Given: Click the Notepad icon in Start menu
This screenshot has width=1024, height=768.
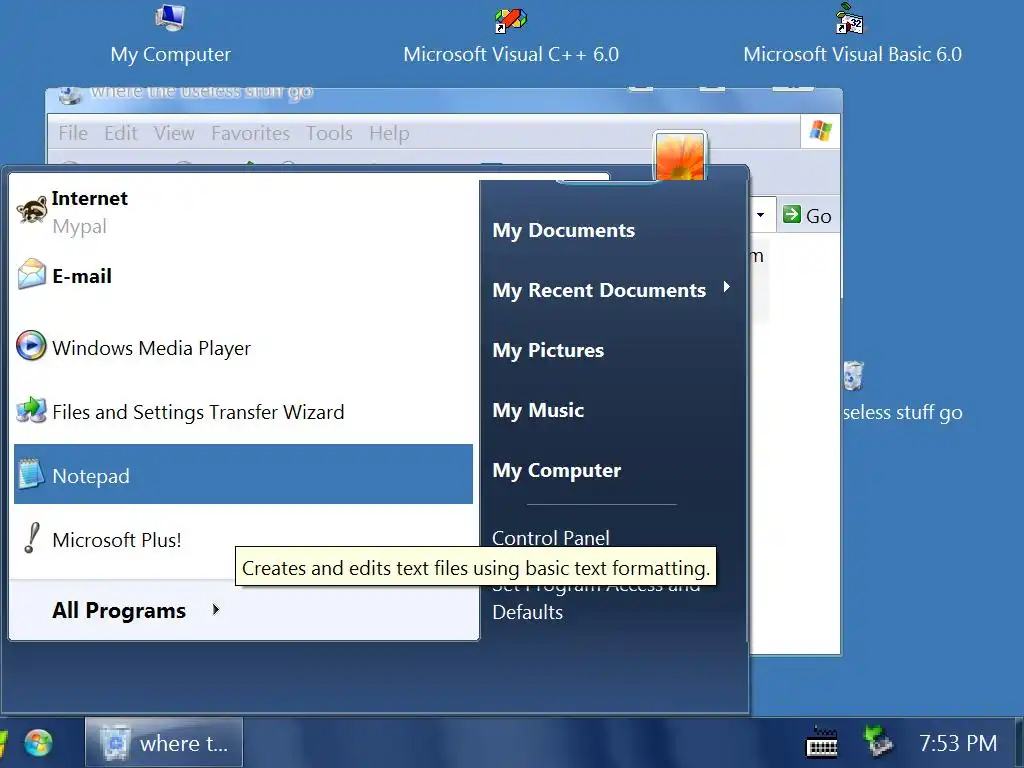Looking at the screenshot, I should [31, 474].
